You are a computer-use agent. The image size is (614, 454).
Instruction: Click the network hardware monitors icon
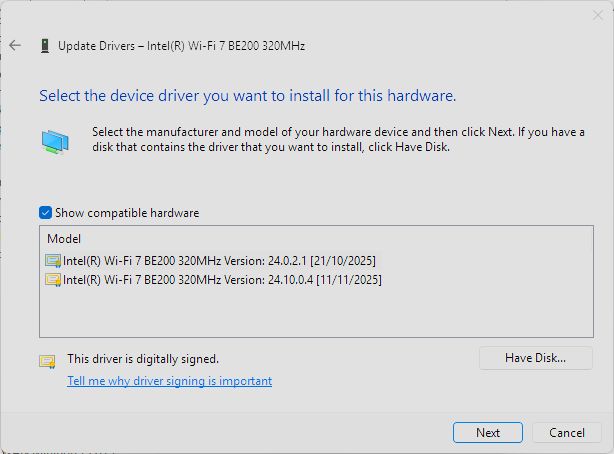pos(55,141)
